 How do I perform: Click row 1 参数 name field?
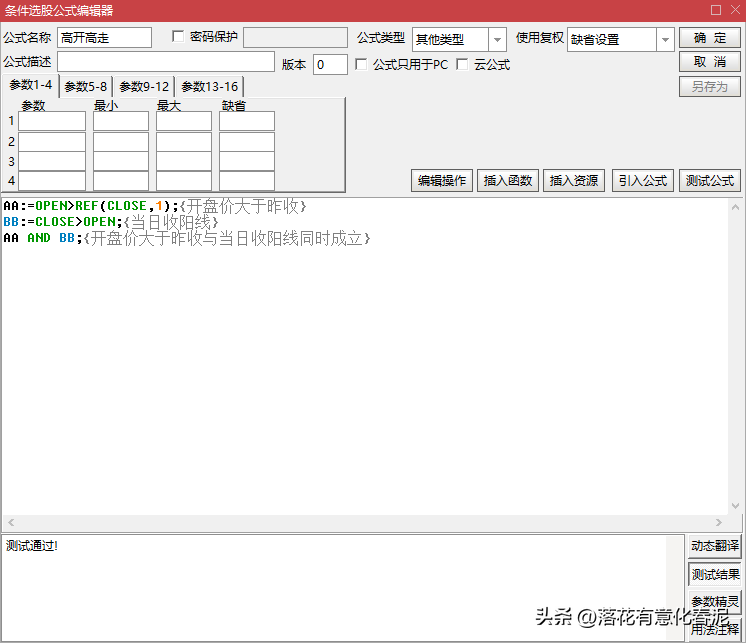pyautogui.click(x=52, y=121)
